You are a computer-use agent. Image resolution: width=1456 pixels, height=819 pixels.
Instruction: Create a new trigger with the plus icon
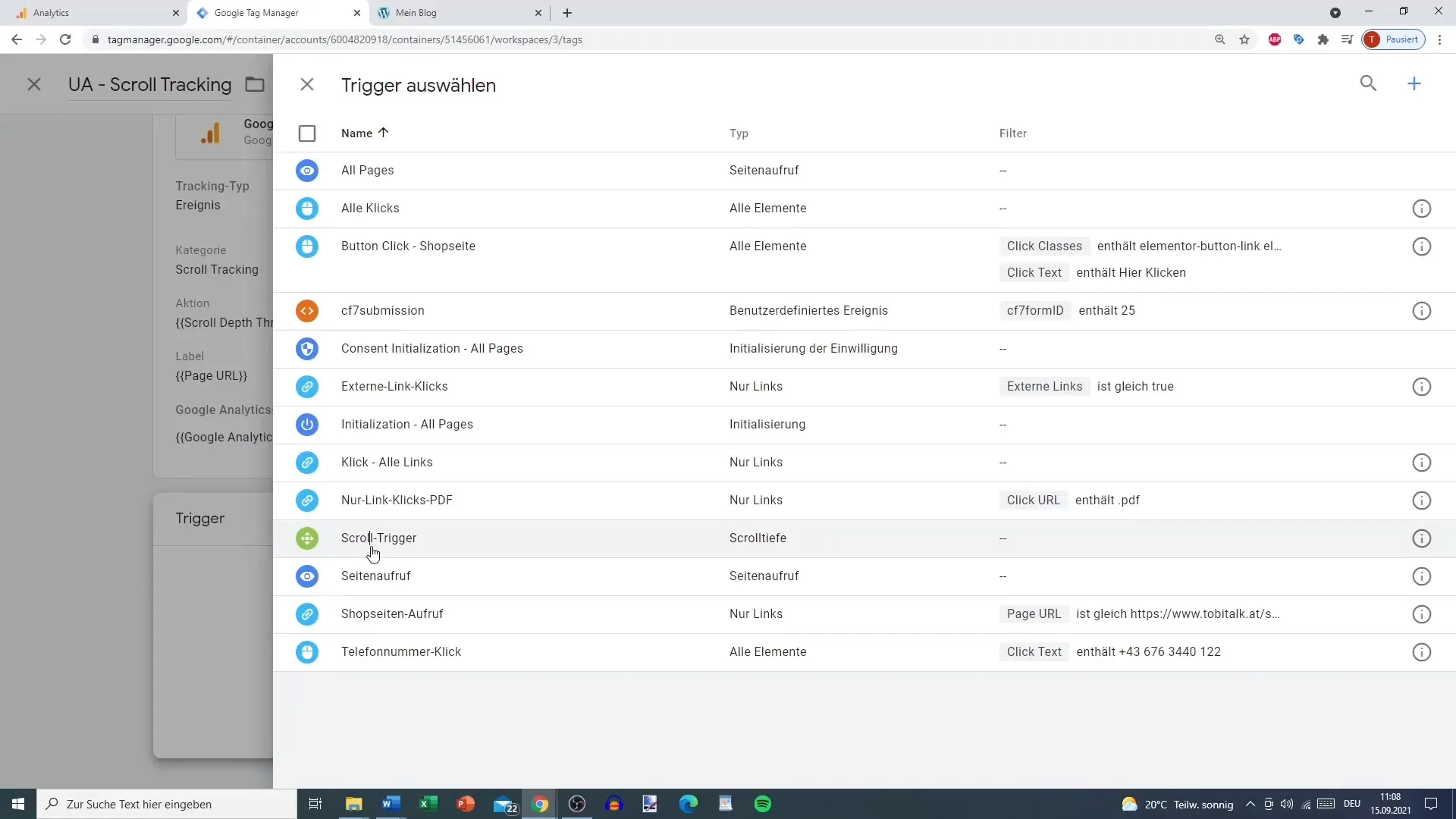[x=1414, y=83]
